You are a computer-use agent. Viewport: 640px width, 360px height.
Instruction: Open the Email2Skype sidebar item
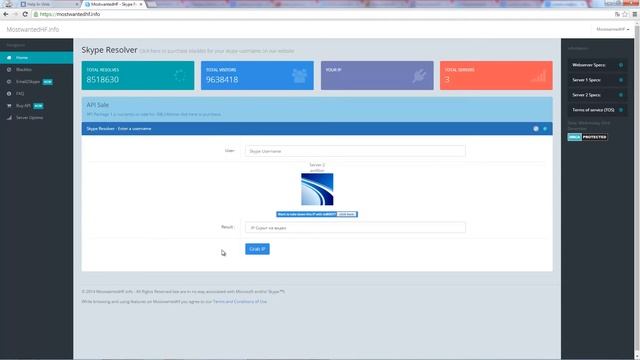coord(36,82)
